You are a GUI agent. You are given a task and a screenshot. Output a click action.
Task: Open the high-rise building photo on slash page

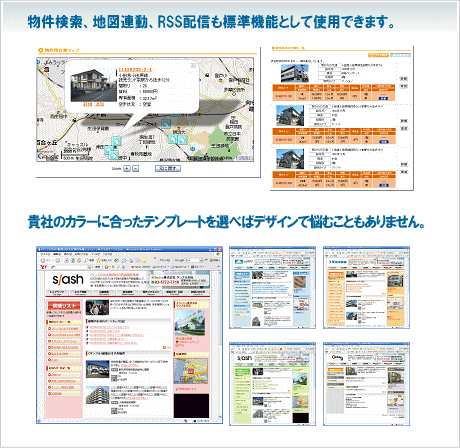pyautogui.click(x=97, y=395)
